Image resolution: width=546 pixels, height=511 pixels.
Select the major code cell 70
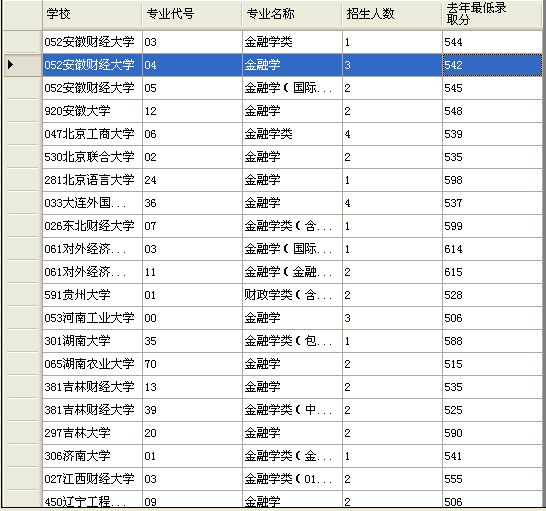click(x=192, y=364)
